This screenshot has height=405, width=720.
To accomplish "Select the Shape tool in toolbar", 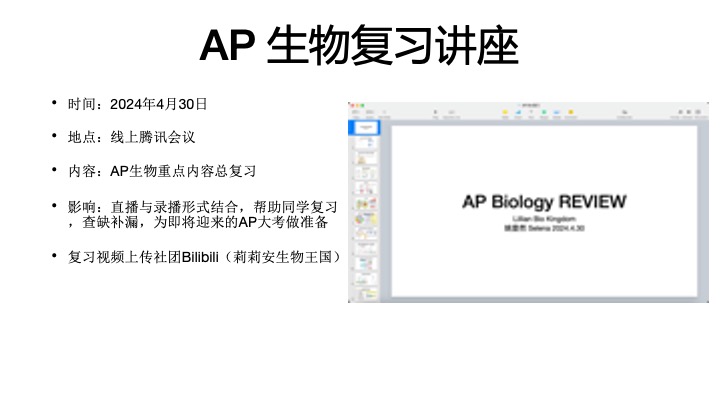I will (545, 113).
